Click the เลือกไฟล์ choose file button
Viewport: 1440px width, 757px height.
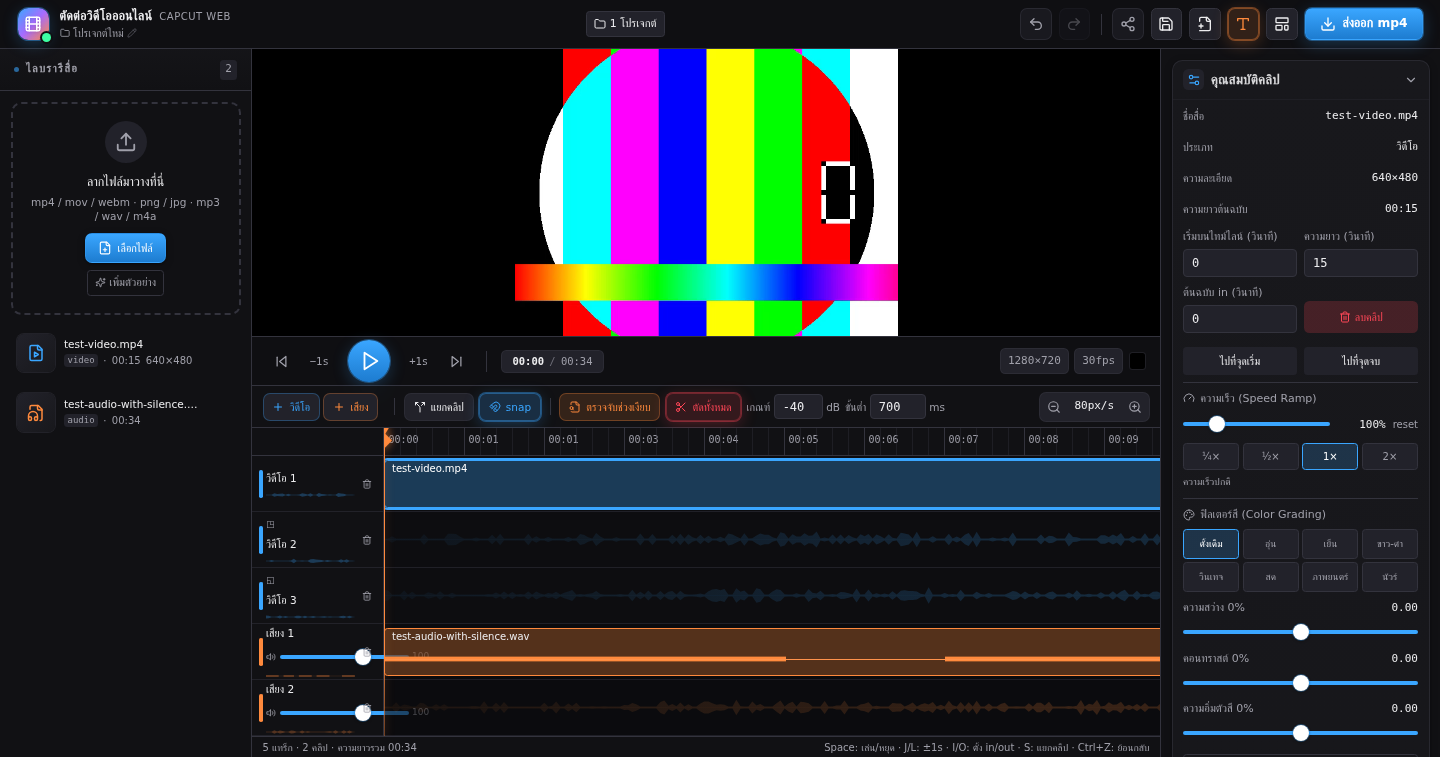(x=126, y=248)
